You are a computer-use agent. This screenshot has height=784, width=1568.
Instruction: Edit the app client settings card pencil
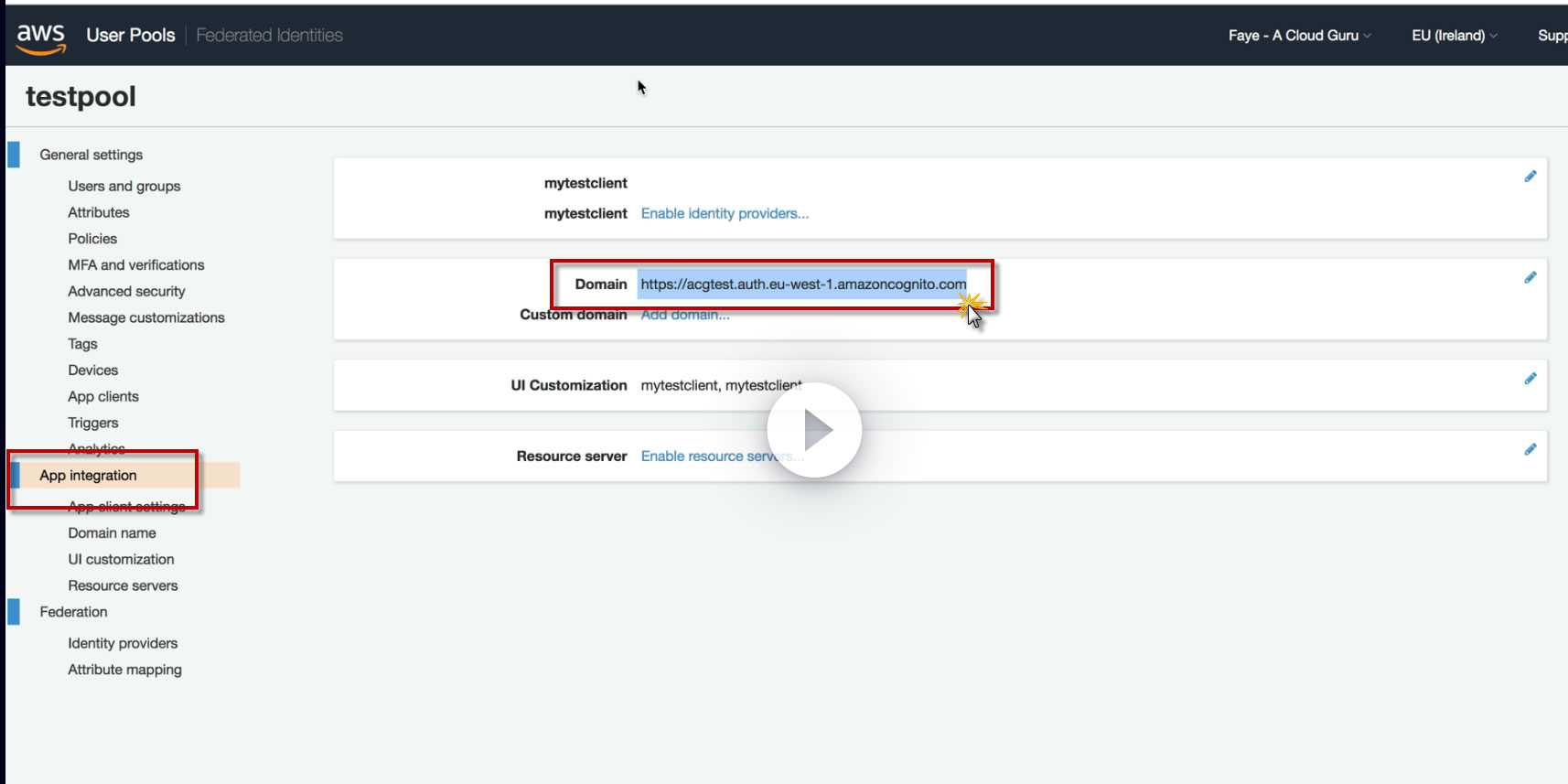[1530, 177]
